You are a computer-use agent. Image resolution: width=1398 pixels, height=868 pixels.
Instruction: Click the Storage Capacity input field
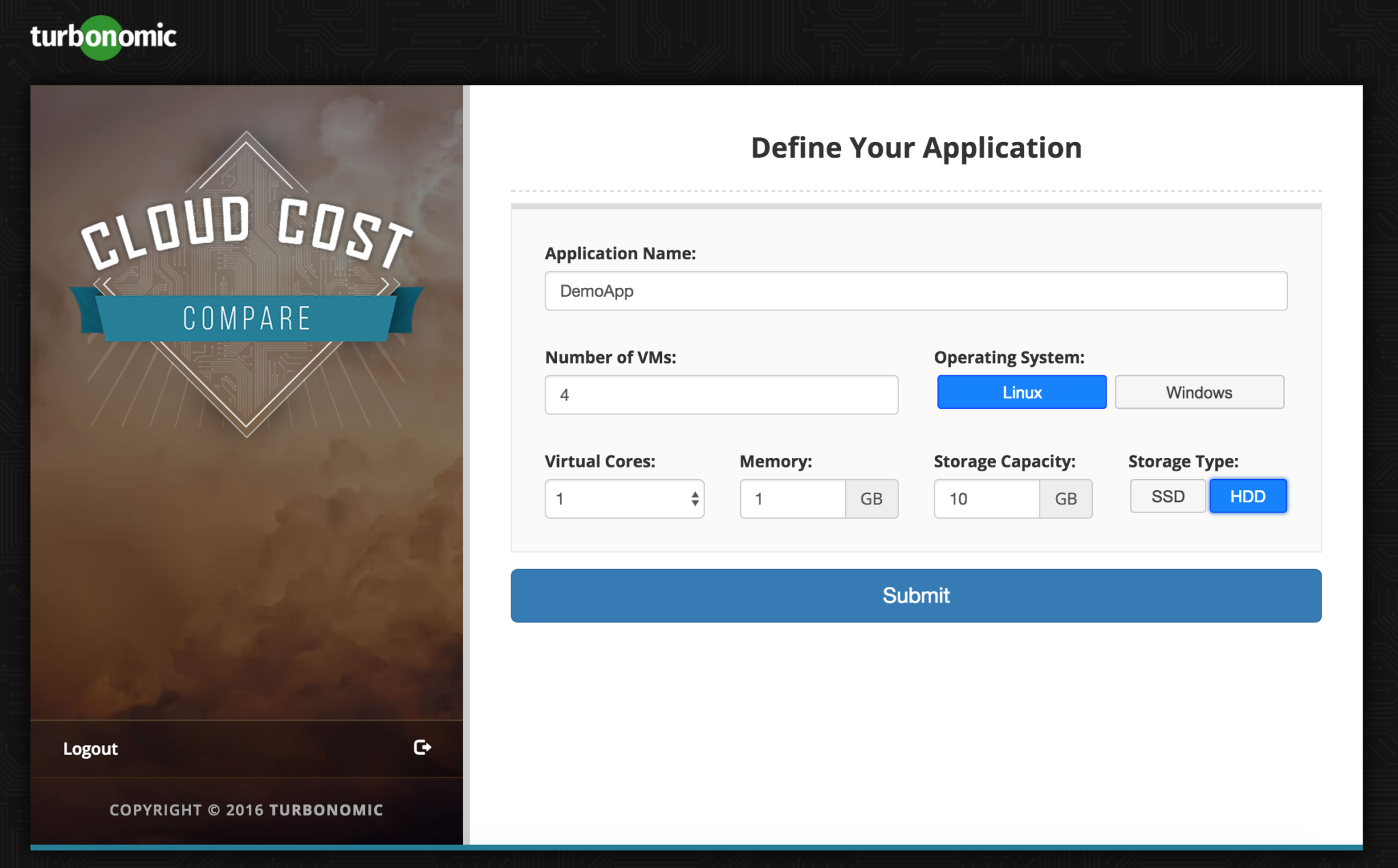[x=986, y=499]
